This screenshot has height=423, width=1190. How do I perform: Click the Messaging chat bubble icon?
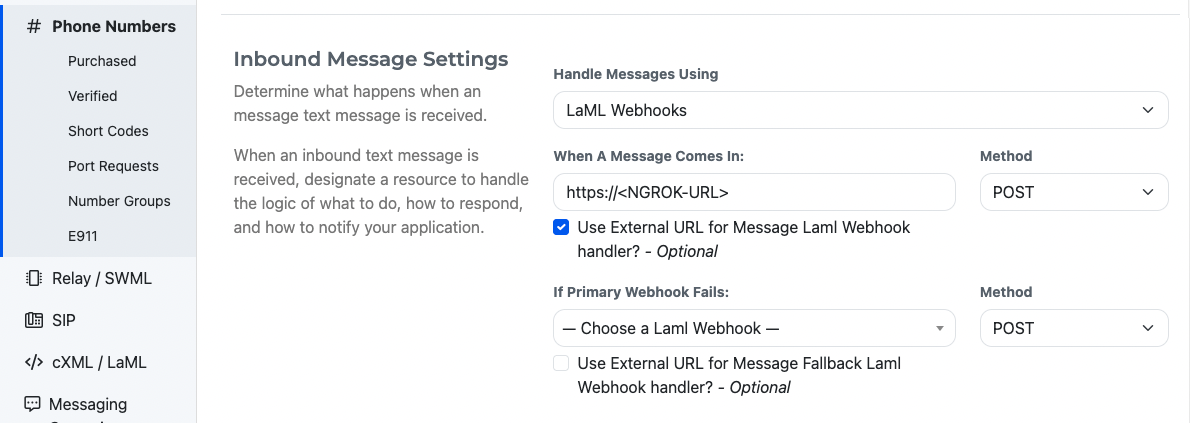33,404
